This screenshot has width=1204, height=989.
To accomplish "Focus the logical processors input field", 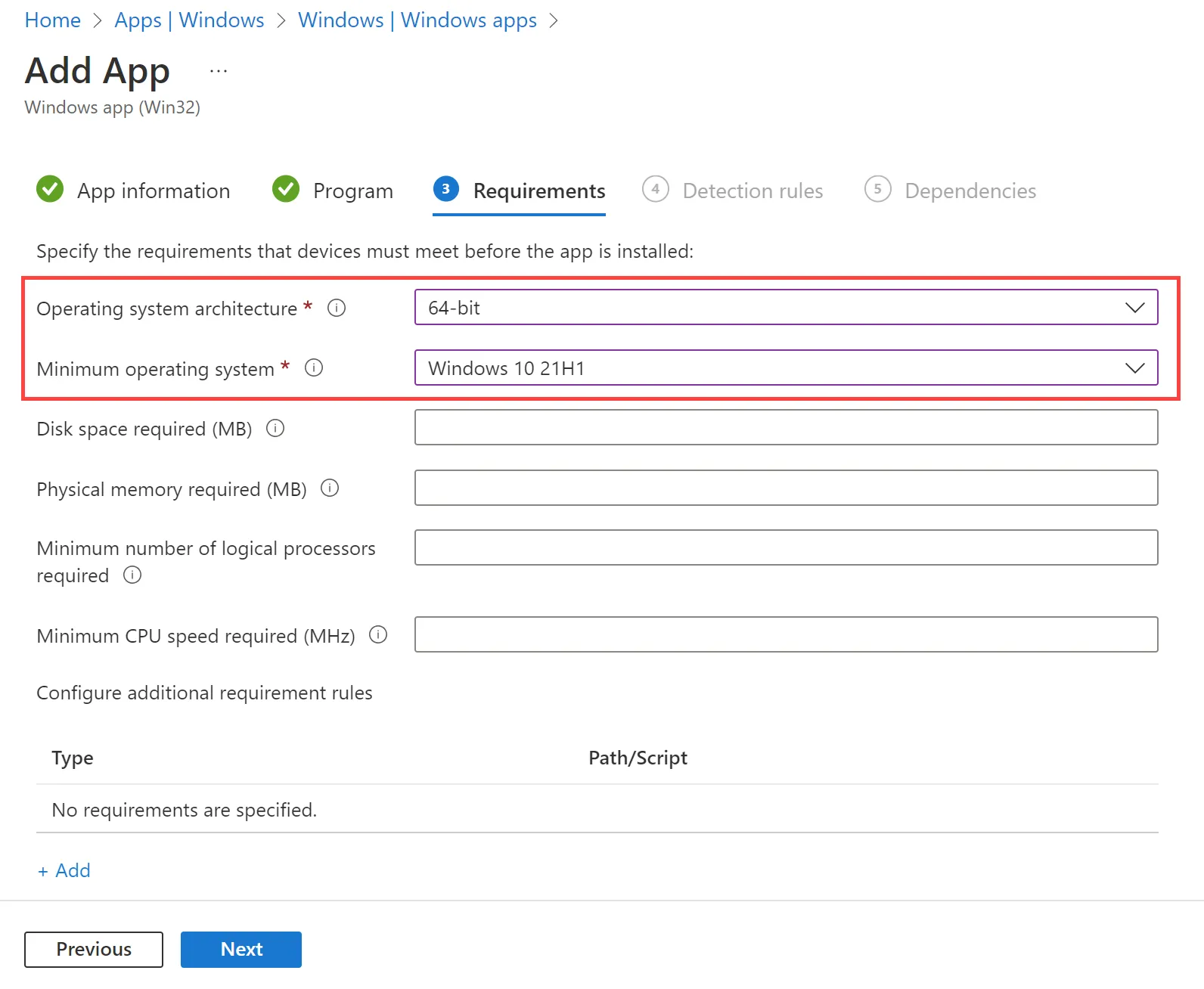I will [x=786, y=547].
